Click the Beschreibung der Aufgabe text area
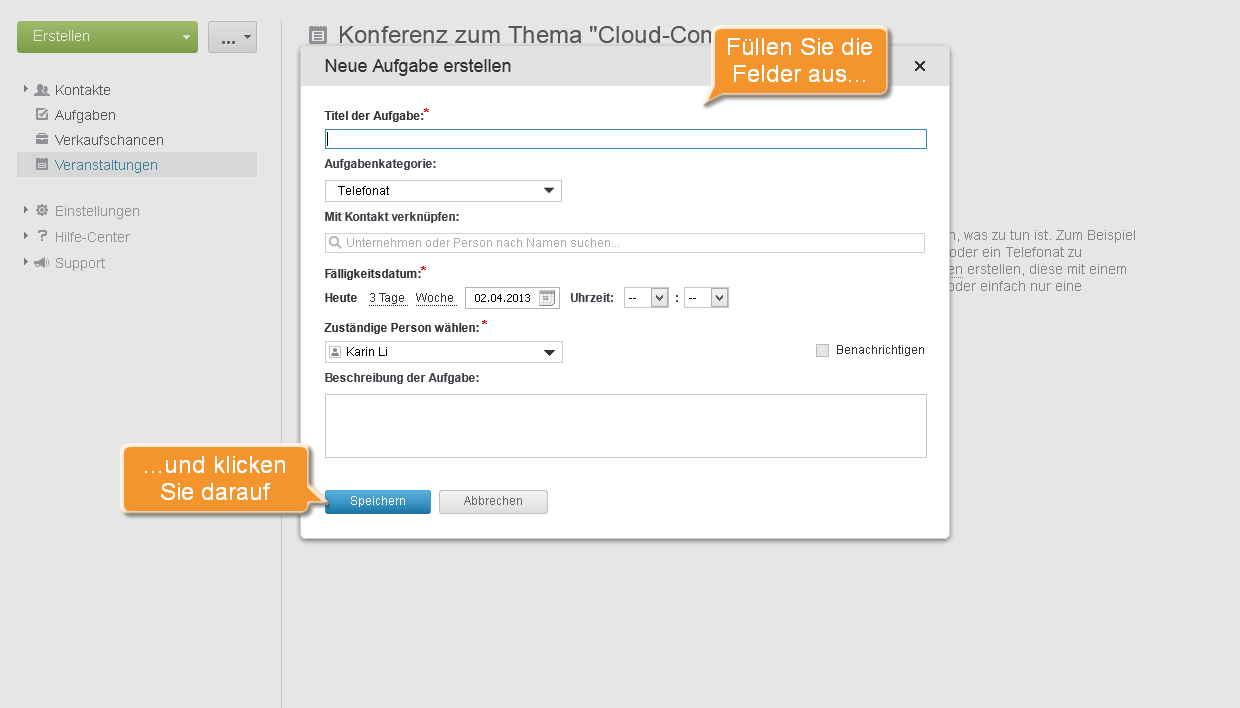1240x708 pixels. click(626, 426)
